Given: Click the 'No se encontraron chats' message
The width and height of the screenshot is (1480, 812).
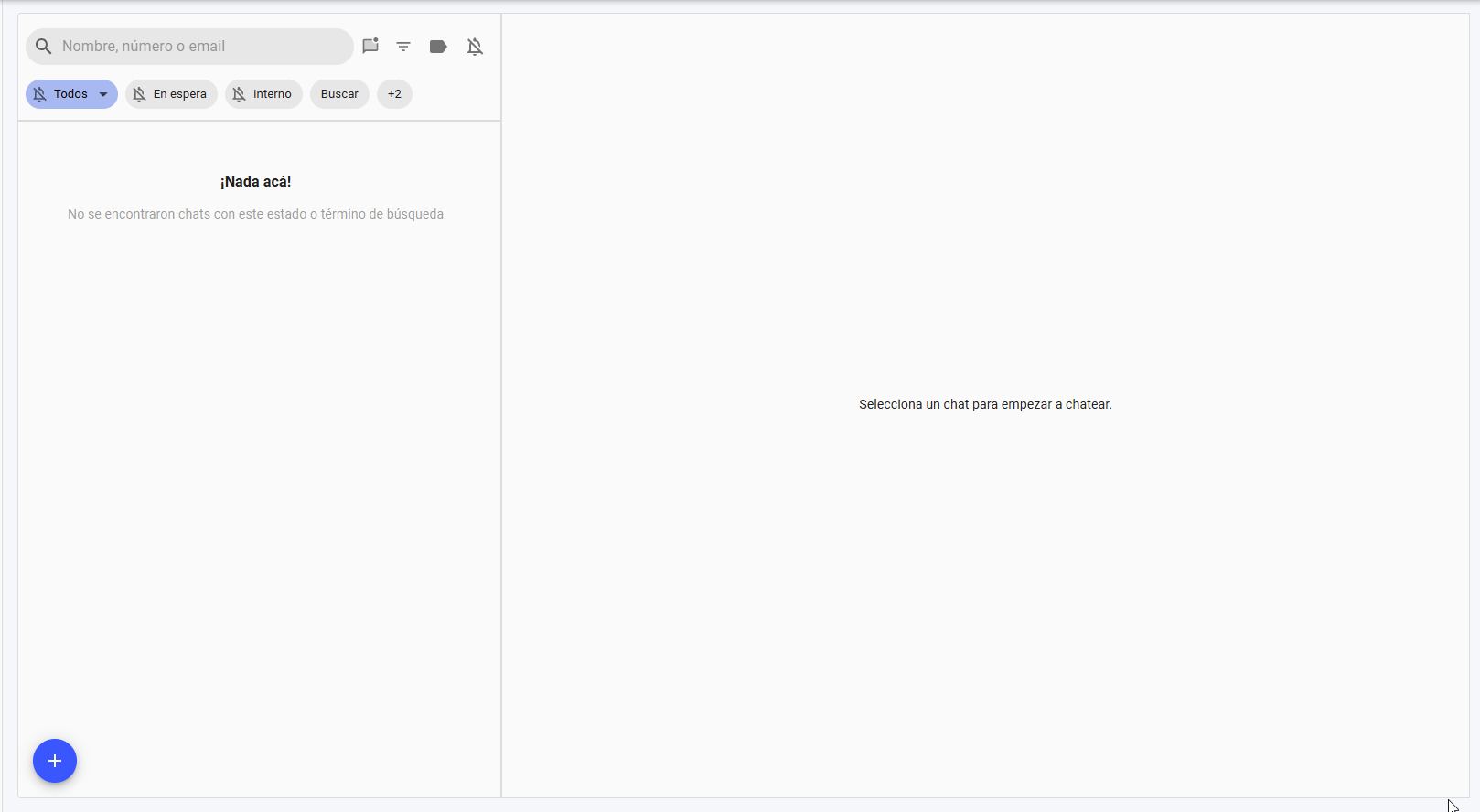Looking at the screenshot, I should pyautogui.click(x=256, y=214).
